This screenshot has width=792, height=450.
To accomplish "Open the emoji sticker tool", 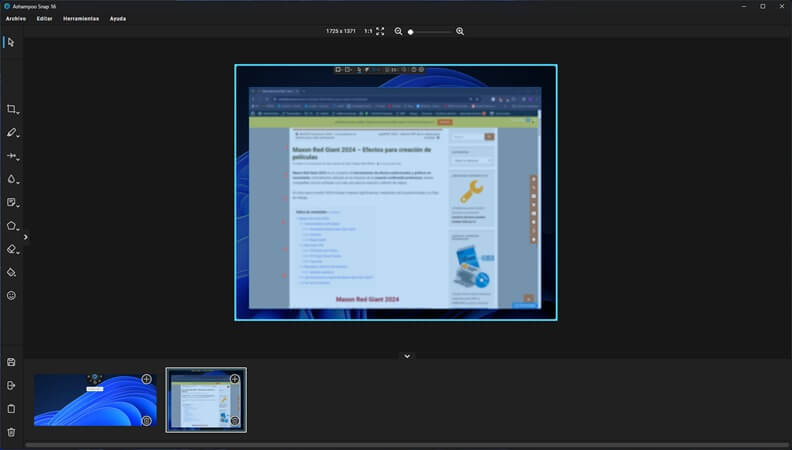I will pyautogui.click(x=12, y=295).
